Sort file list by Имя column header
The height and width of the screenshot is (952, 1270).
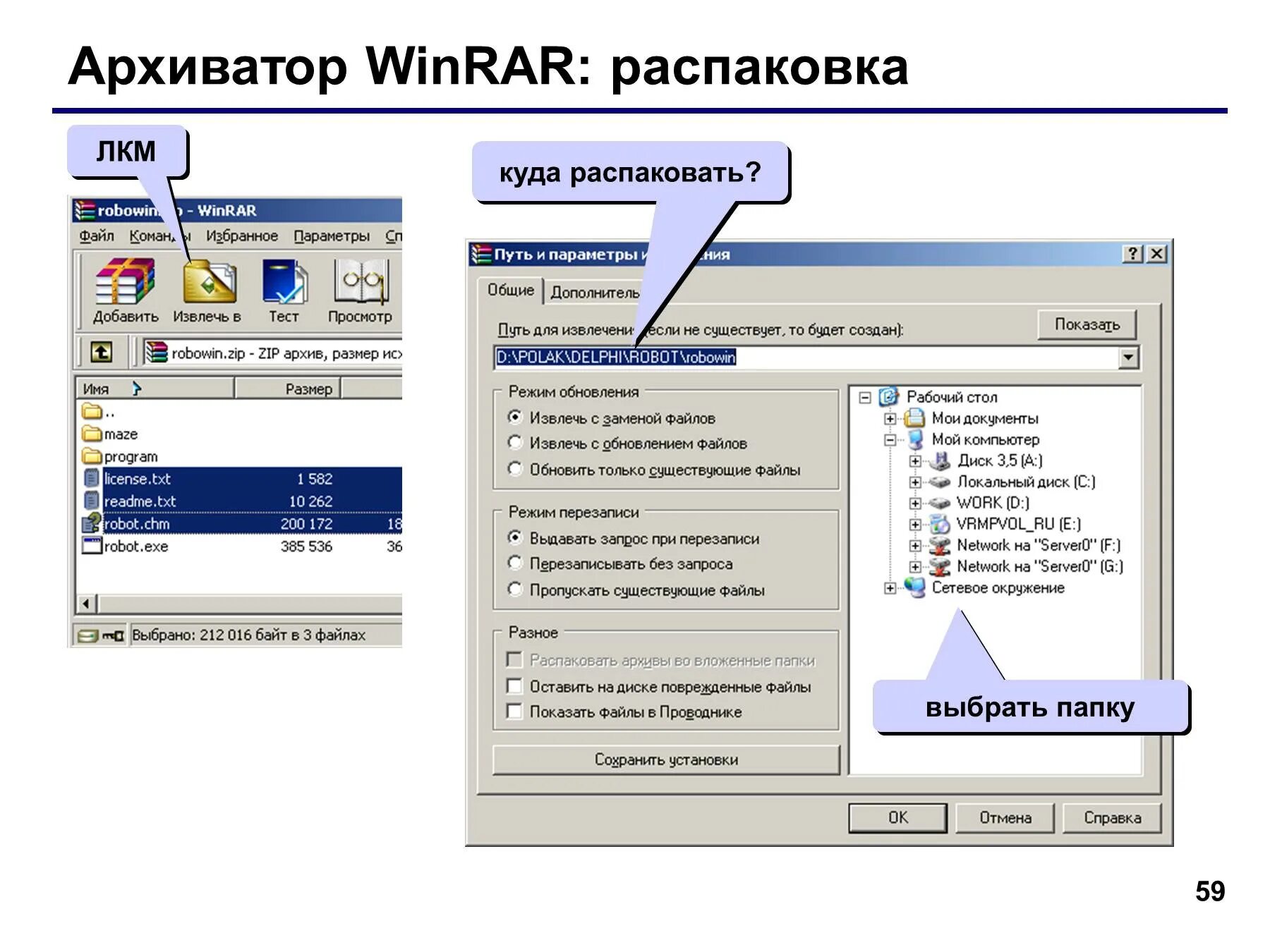(155, 389)
